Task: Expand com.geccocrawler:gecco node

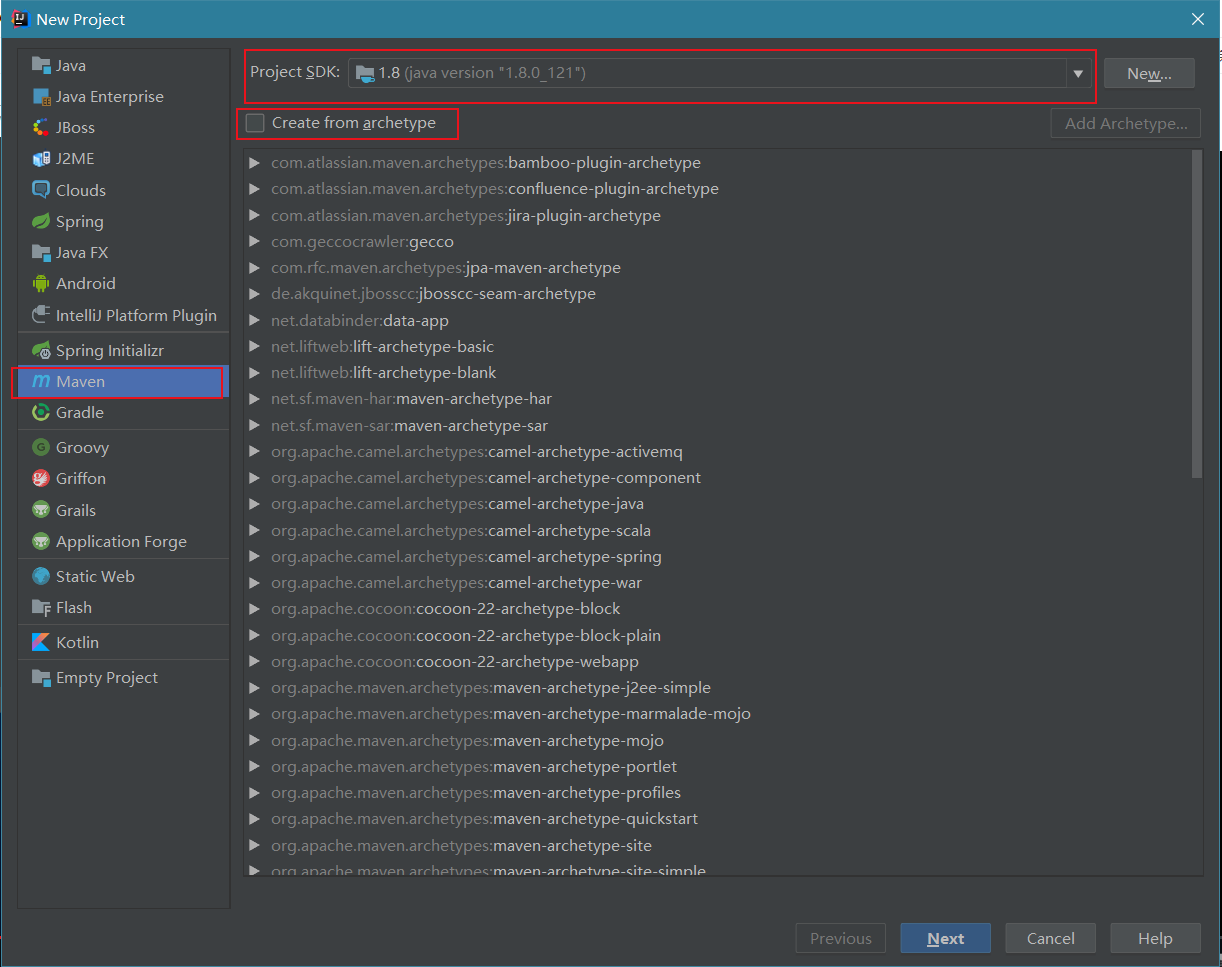Action: pos(254,241)
